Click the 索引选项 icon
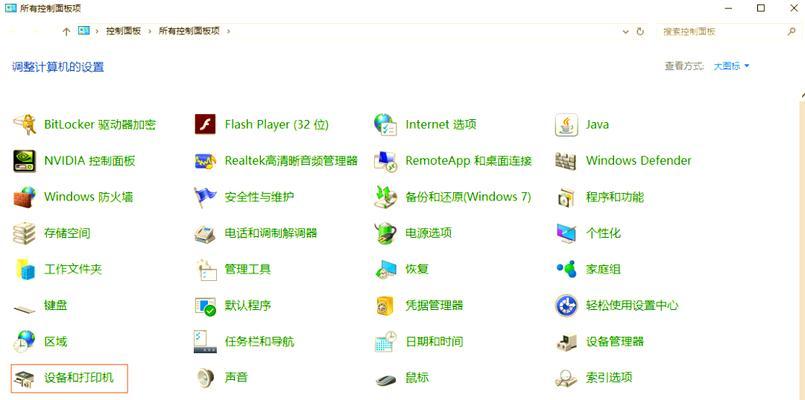This screenshot has height=400, width=805. point(566,379)
